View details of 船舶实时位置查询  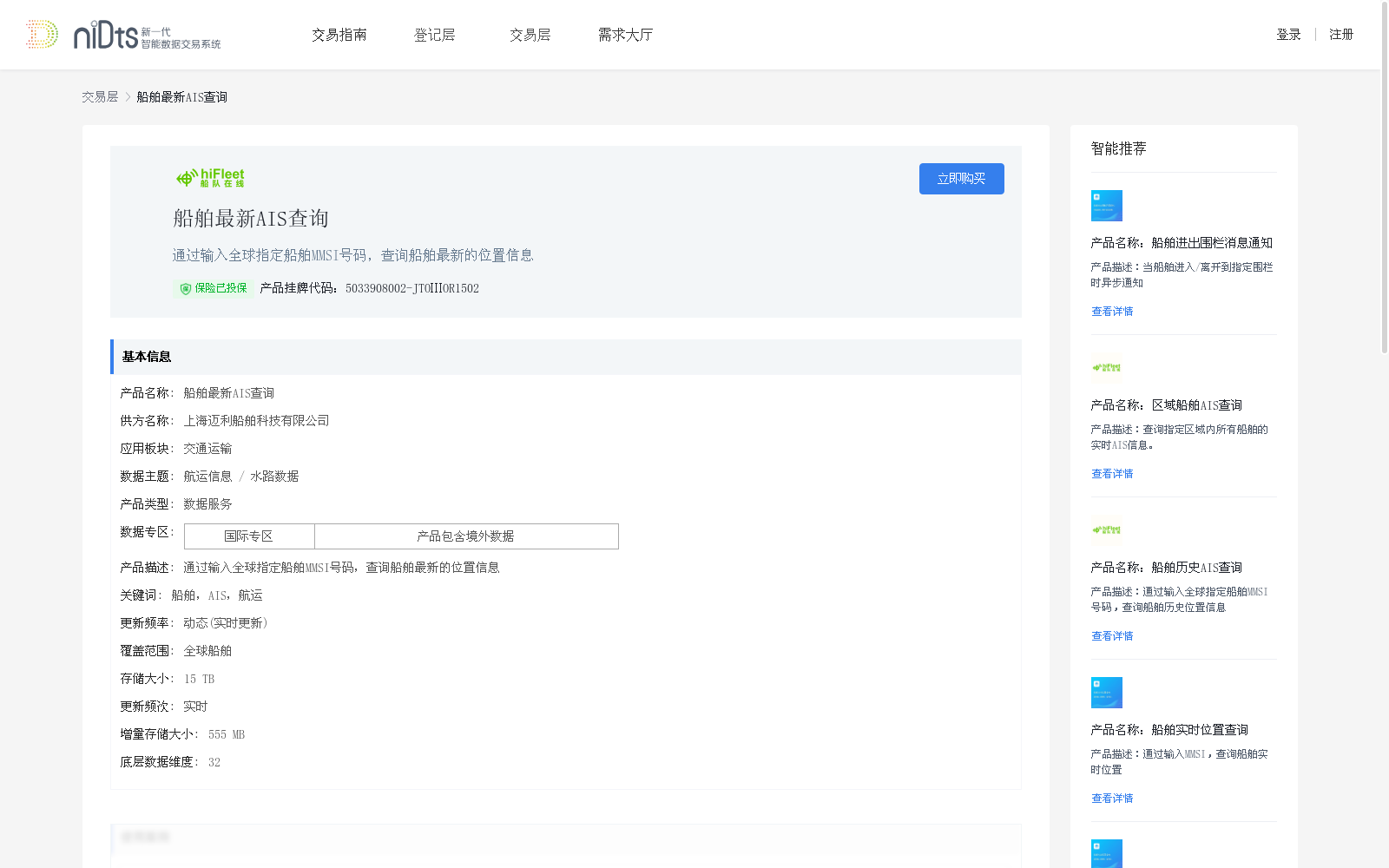tap(1112, 799)
